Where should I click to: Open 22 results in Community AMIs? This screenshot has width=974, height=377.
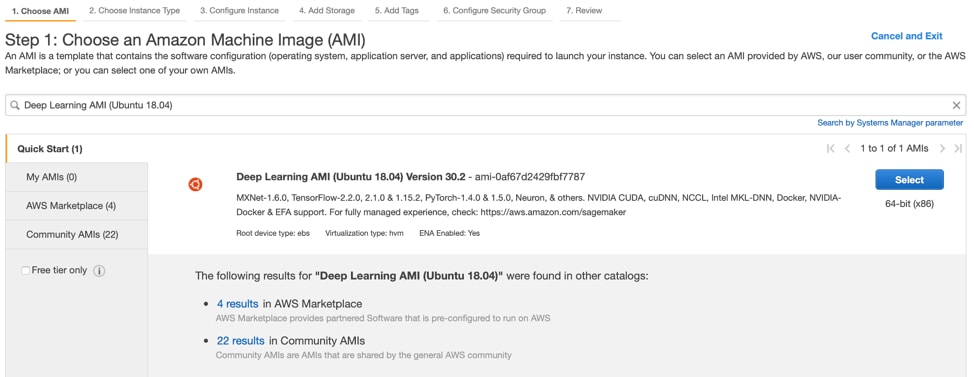point(240,340)
